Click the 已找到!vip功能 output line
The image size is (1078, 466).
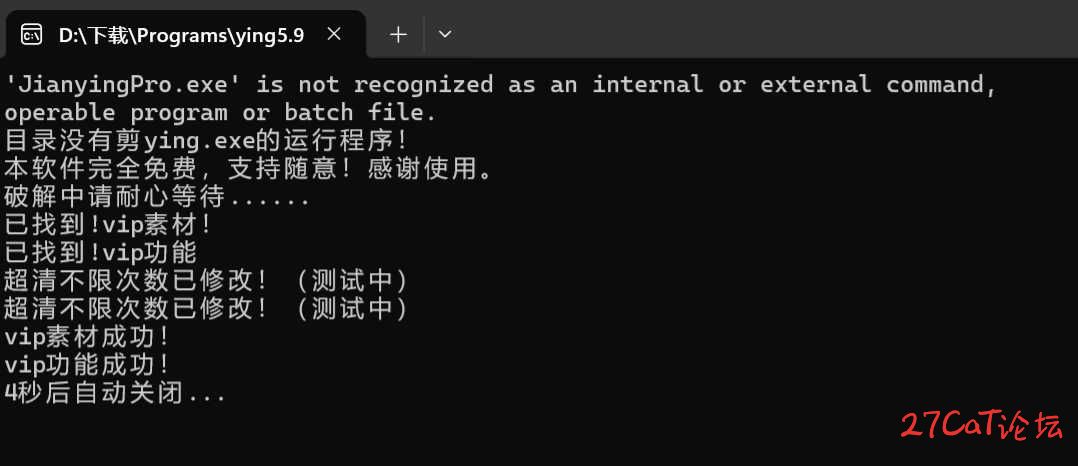point(101,254)
